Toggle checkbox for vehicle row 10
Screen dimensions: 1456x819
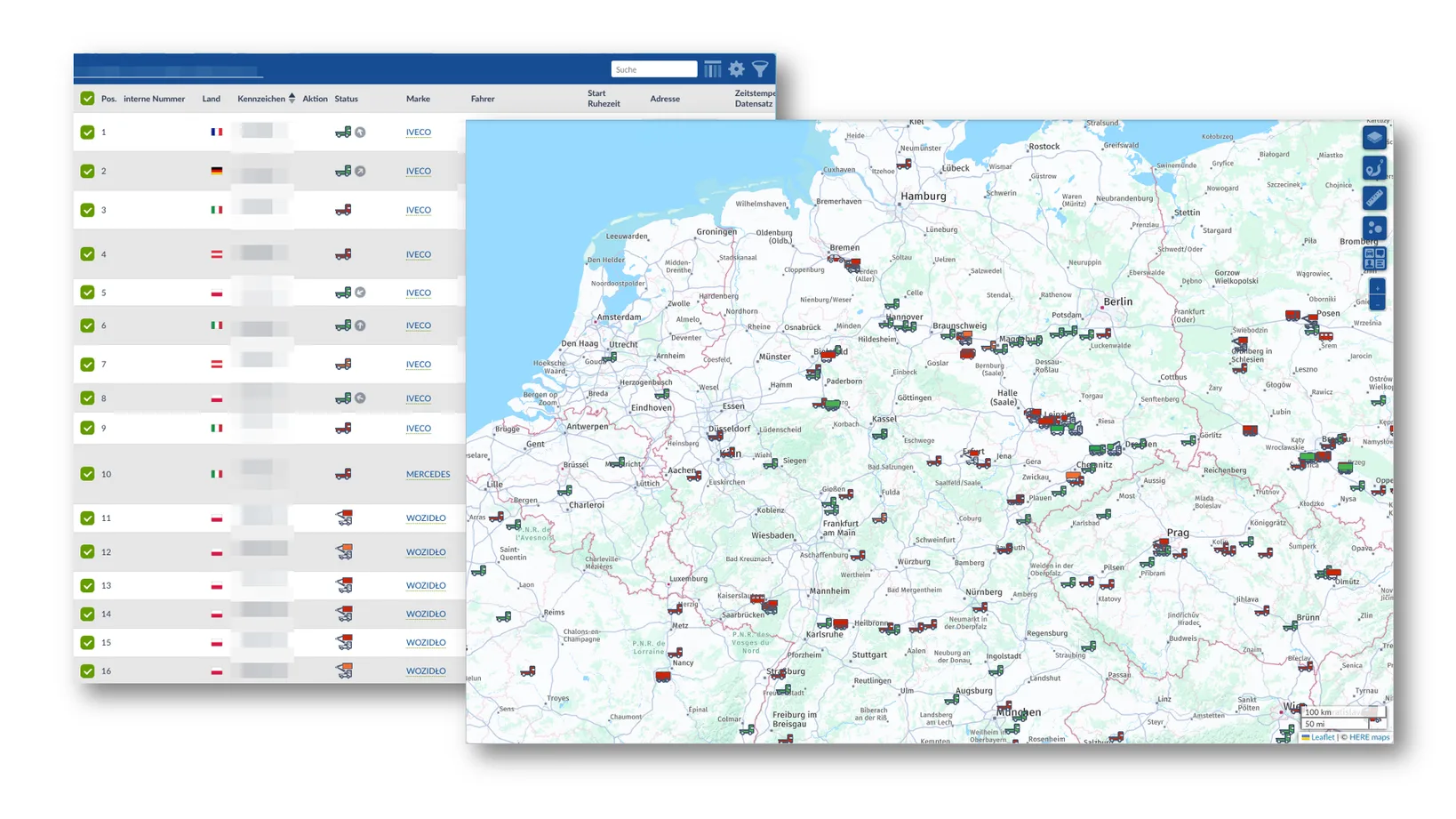click(87, 474)
